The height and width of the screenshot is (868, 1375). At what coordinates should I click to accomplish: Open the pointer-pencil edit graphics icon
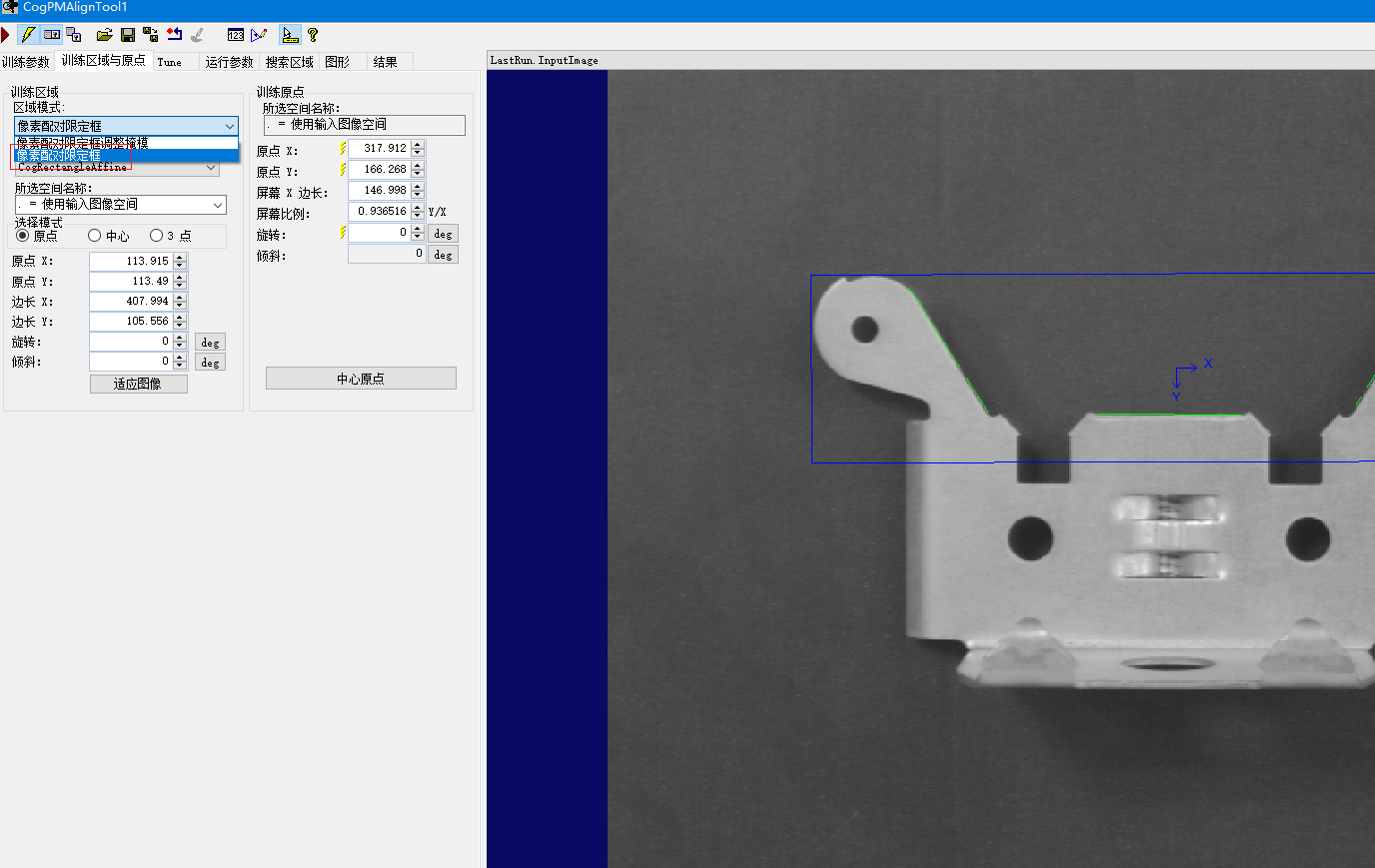(x=259, y=34)
